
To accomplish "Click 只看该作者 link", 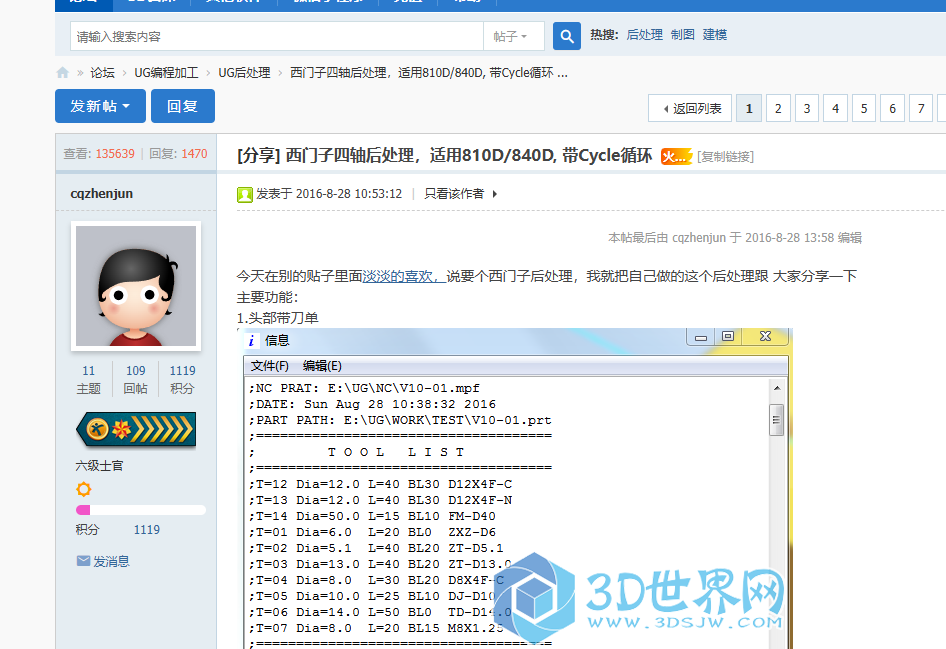I will 454,194.
